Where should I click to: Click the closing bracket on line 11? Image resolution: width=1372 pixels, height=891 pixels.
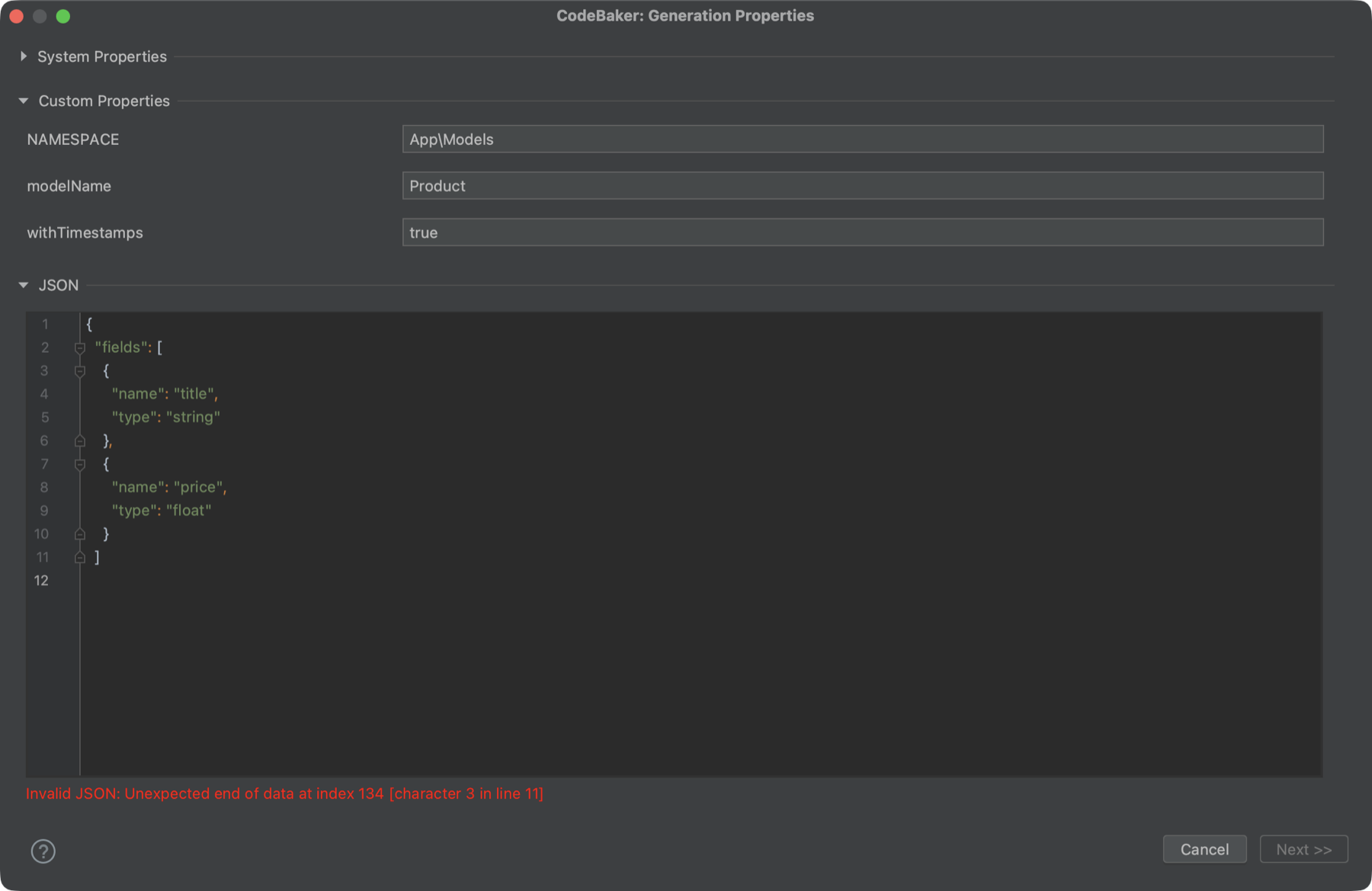pos(97,557)
